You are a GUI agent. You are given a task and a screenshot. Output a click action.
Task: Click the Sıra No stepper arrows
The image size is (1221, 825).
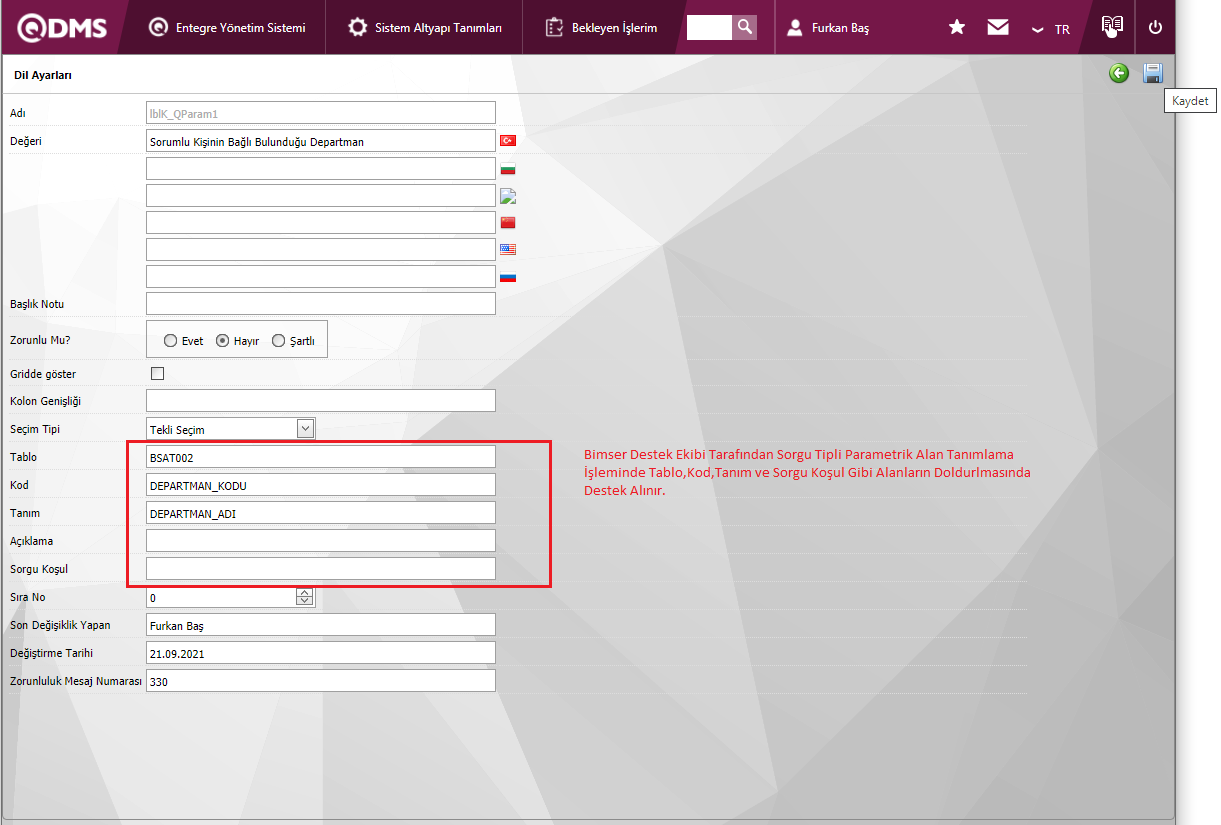pos(305,597)
